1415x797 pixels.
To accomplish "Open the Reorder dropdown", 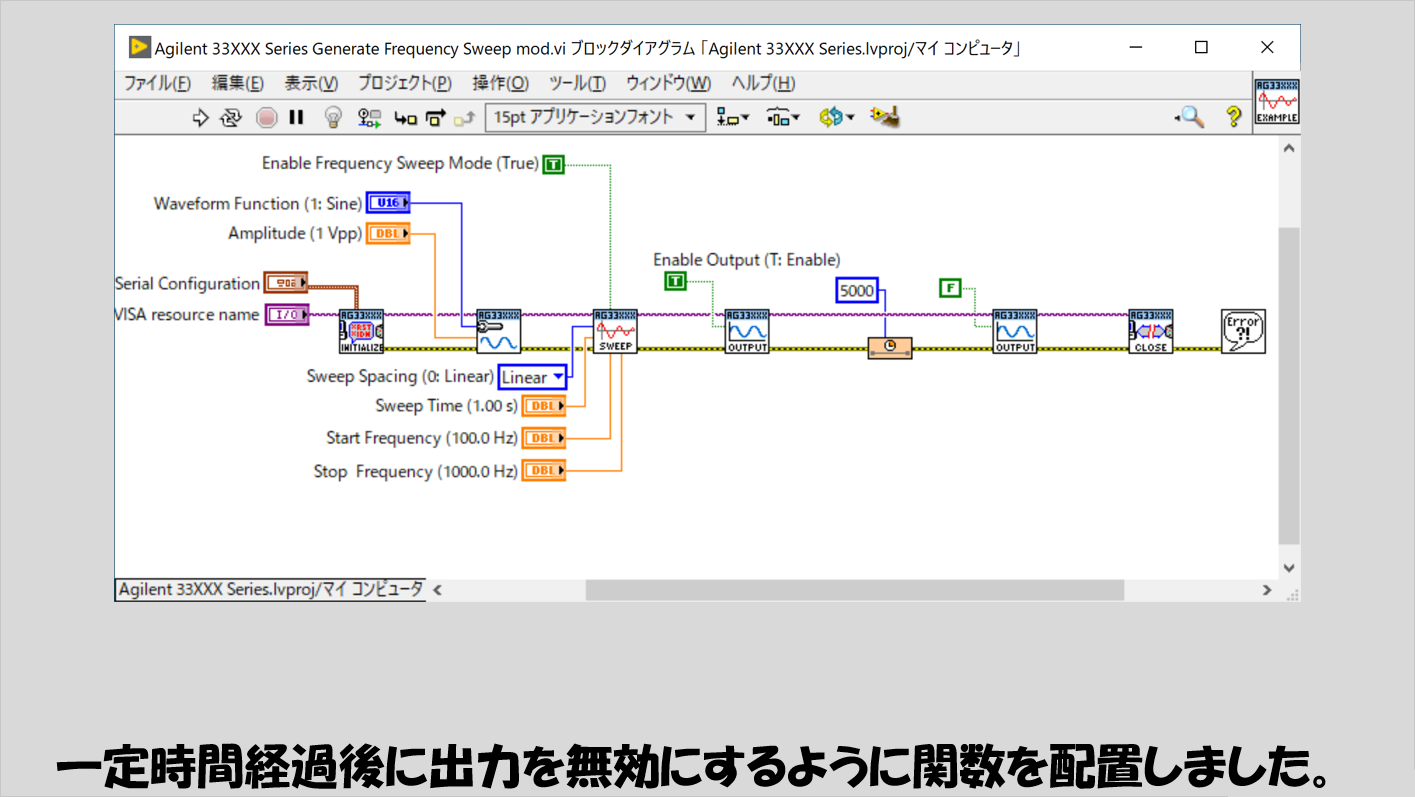I will click(836, 117).
